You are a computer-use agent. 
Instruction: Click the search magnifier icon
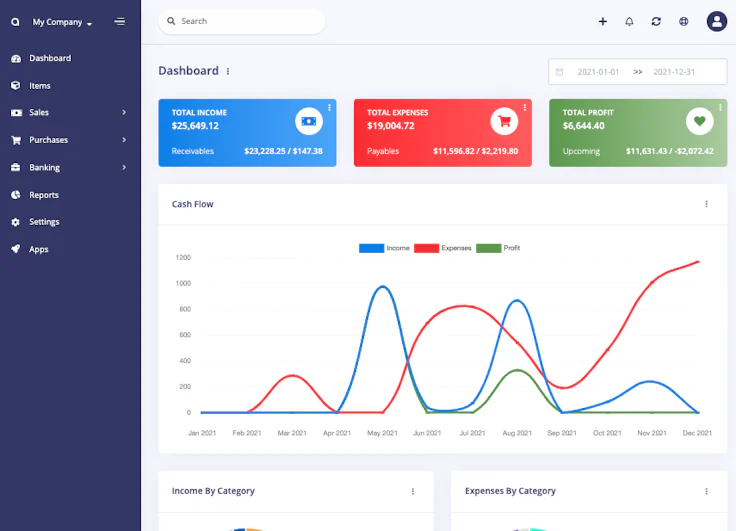tap(171, 21)
